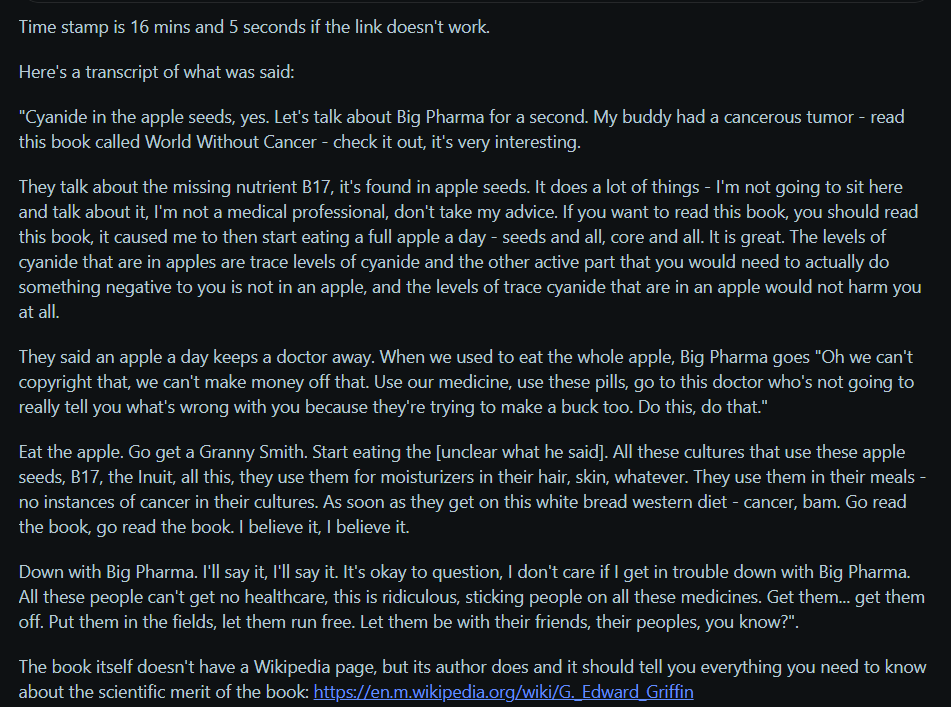The height and width of the screenshot is (707, 951).
Task: Click the words 'missing nutrient B17'
Action: (251, 187)
